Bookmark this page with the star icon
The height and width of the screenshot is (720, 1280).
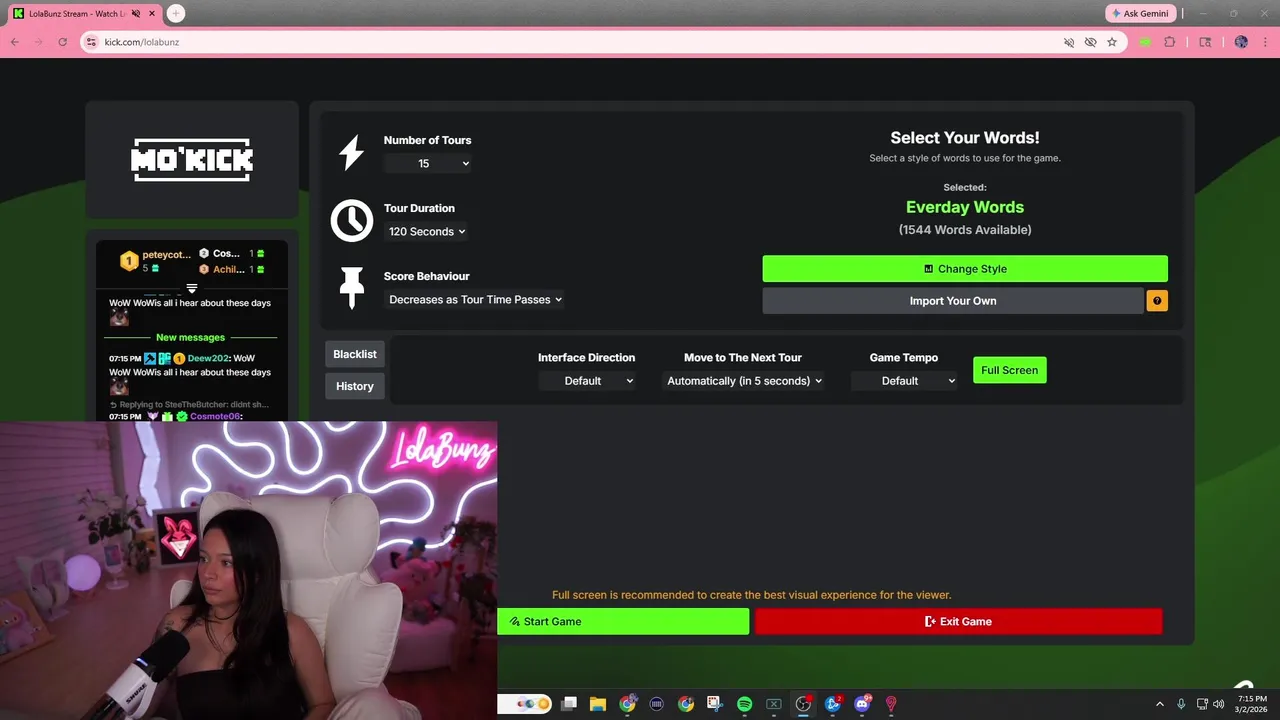[1112, 42]
